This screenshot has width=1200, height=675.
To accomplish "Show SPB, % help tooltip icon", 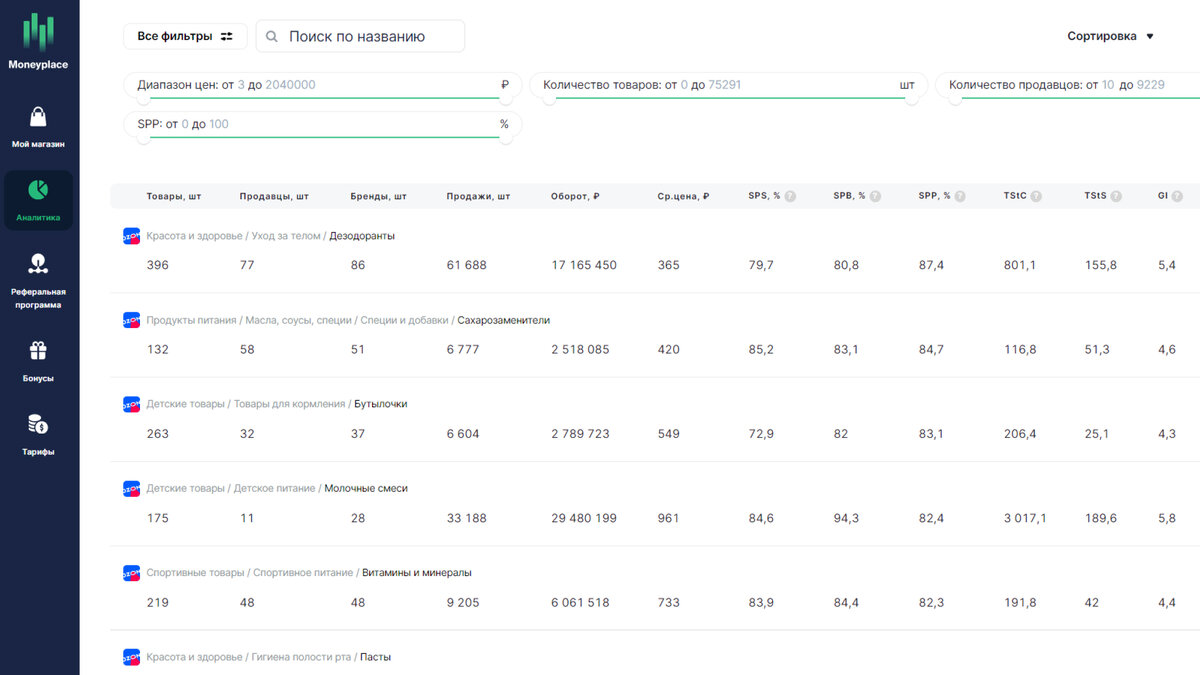I will click(x=875, y=196).
